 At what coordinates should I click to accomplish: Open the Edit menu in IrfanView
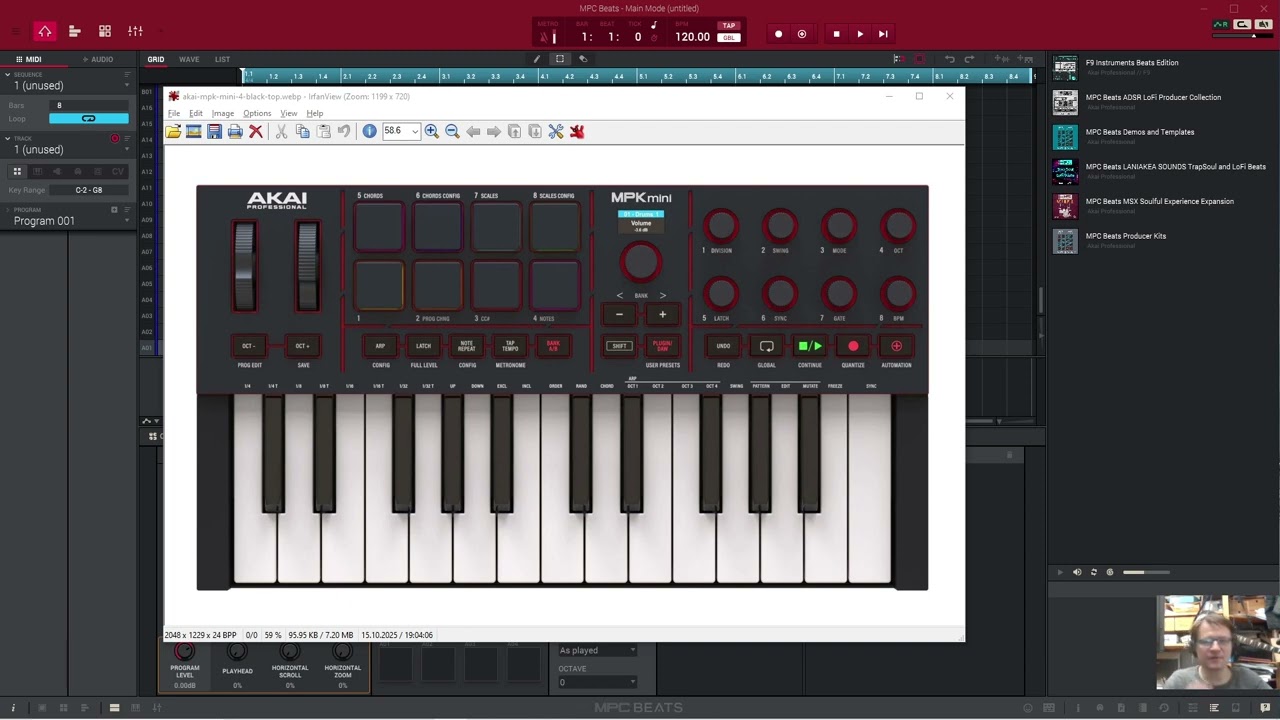pyautogui.click(x=196, y=114)
